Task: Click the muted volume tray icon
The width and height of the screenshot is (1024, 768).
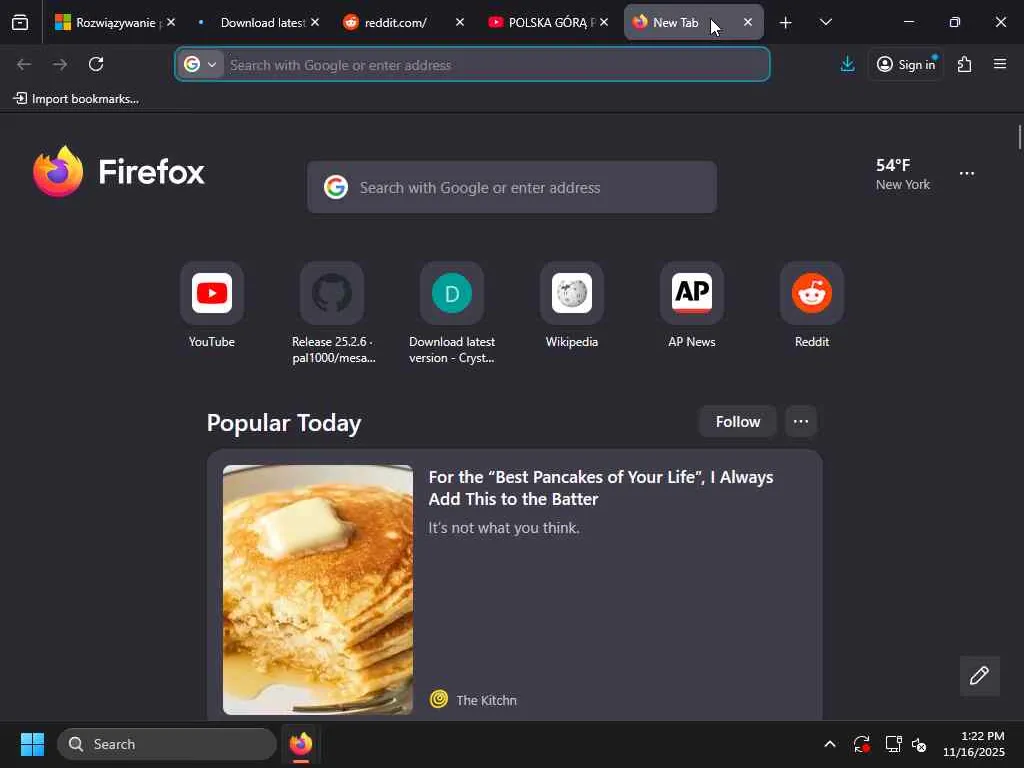Action: click(919, 744)
